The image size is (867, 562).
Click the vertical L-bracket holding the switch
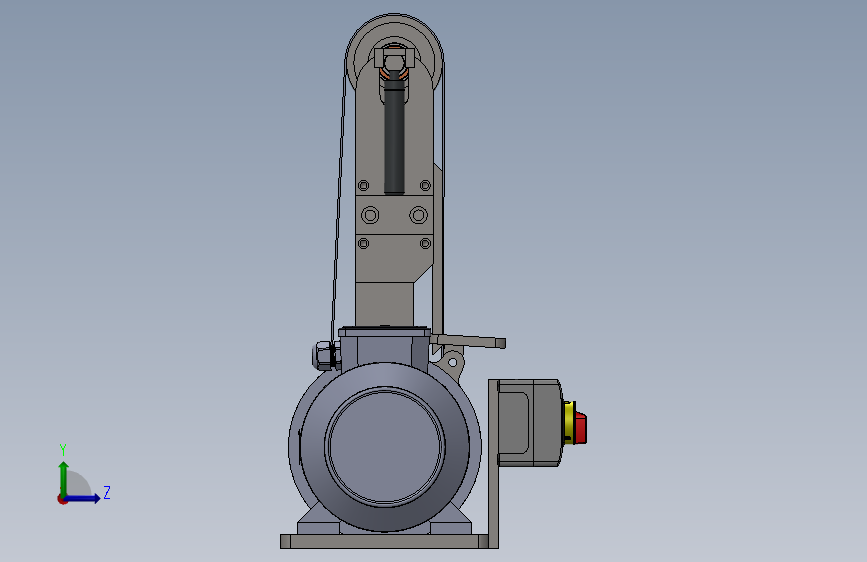click(493, 464)
